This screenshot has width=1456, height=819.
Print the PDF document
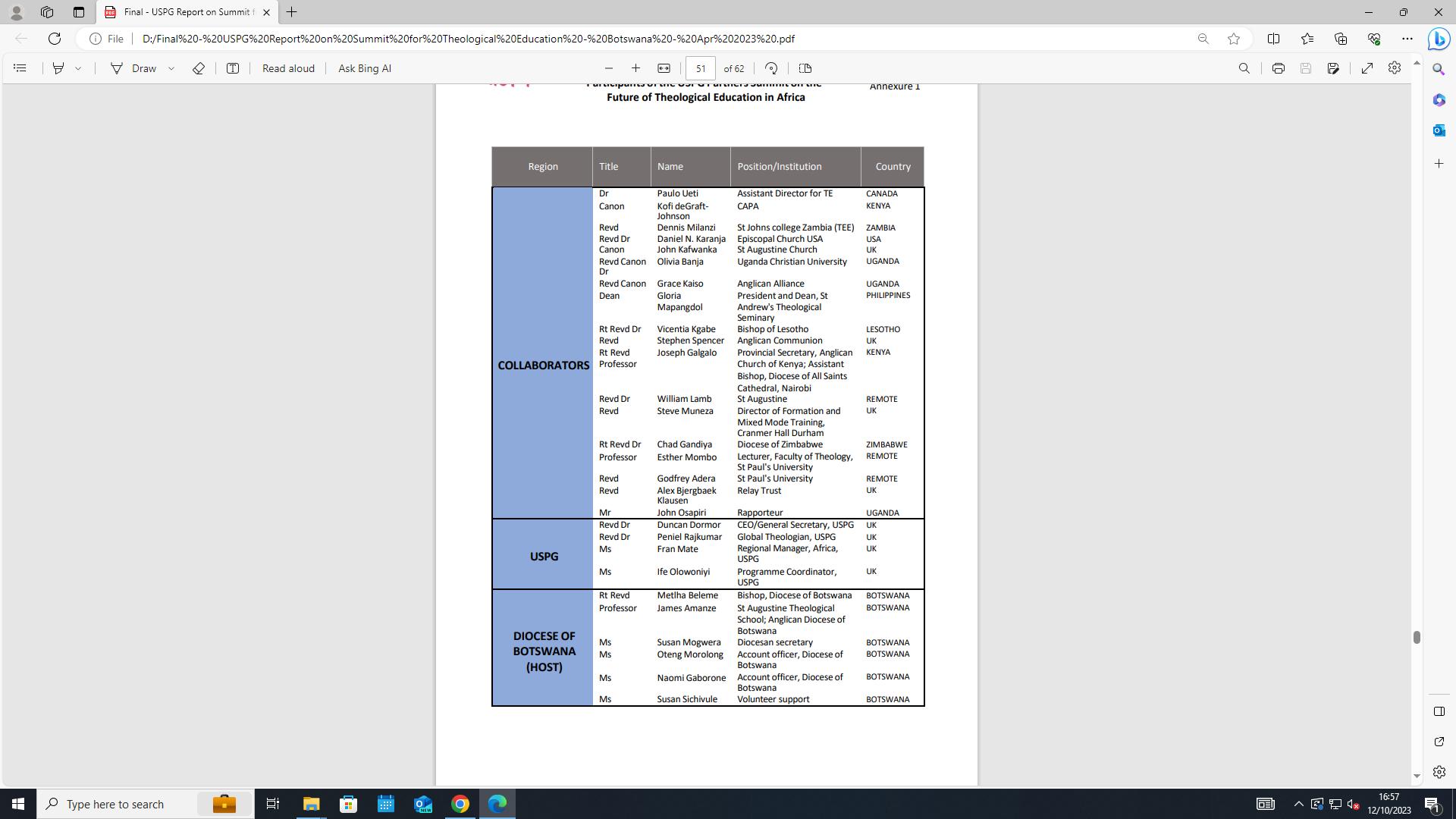click(x=1279, y=68)
